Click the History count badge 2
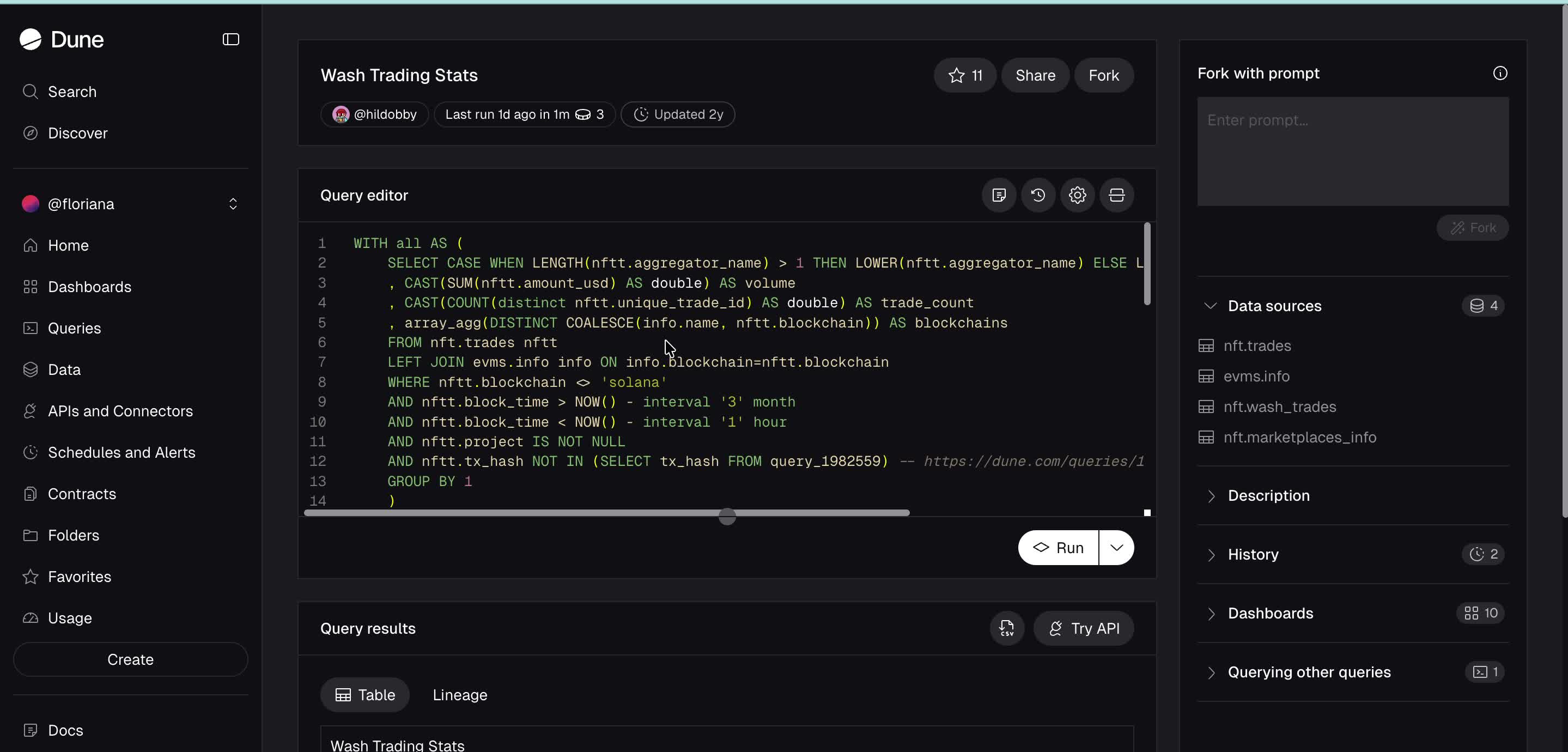This screenshot has width=1568, height=752. tap(1484, 554)
